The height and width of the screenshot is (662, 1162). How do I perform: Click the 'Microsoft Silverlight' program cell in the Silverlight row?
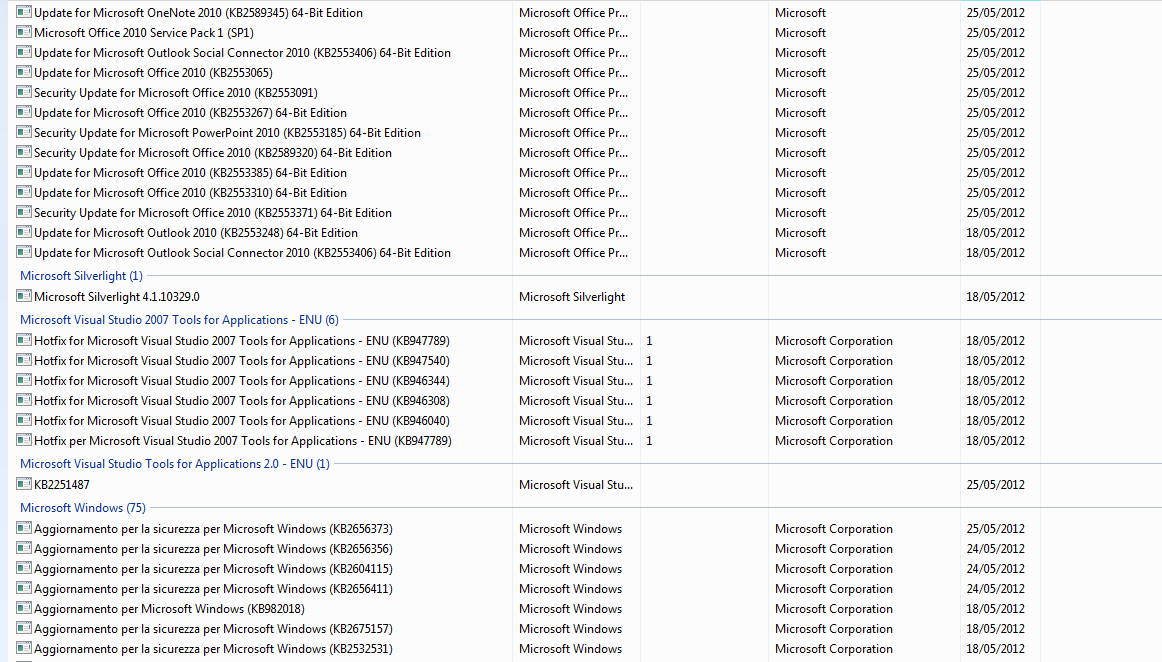(x=572, y=297)
